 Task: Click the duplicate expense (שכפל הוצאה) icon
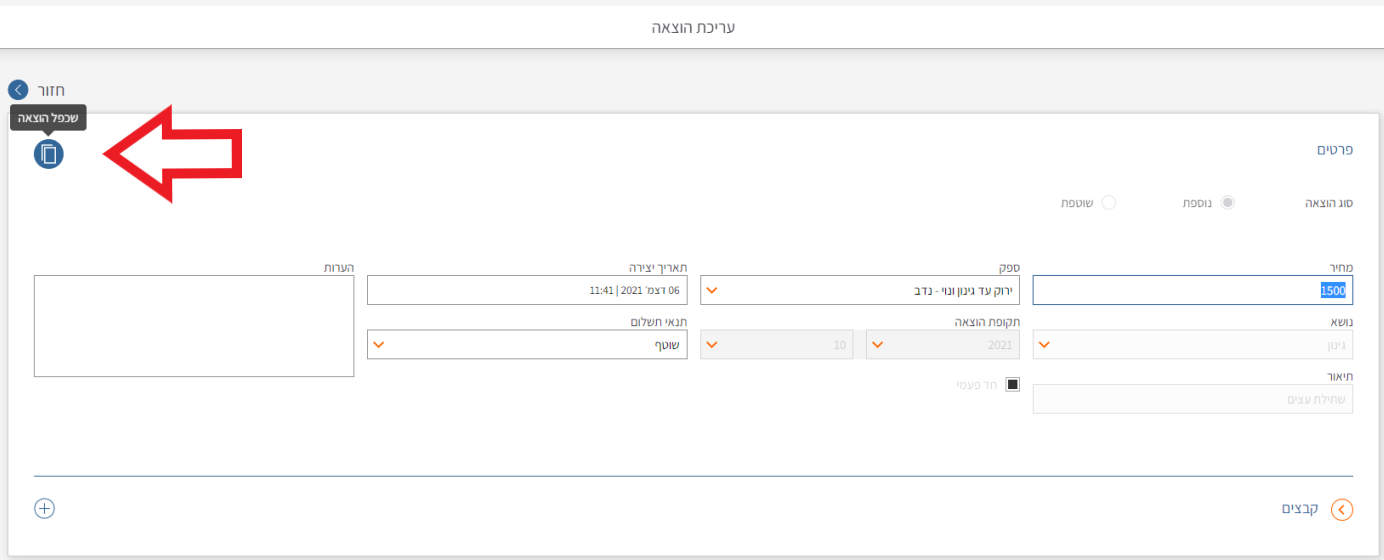coord(48,154)
